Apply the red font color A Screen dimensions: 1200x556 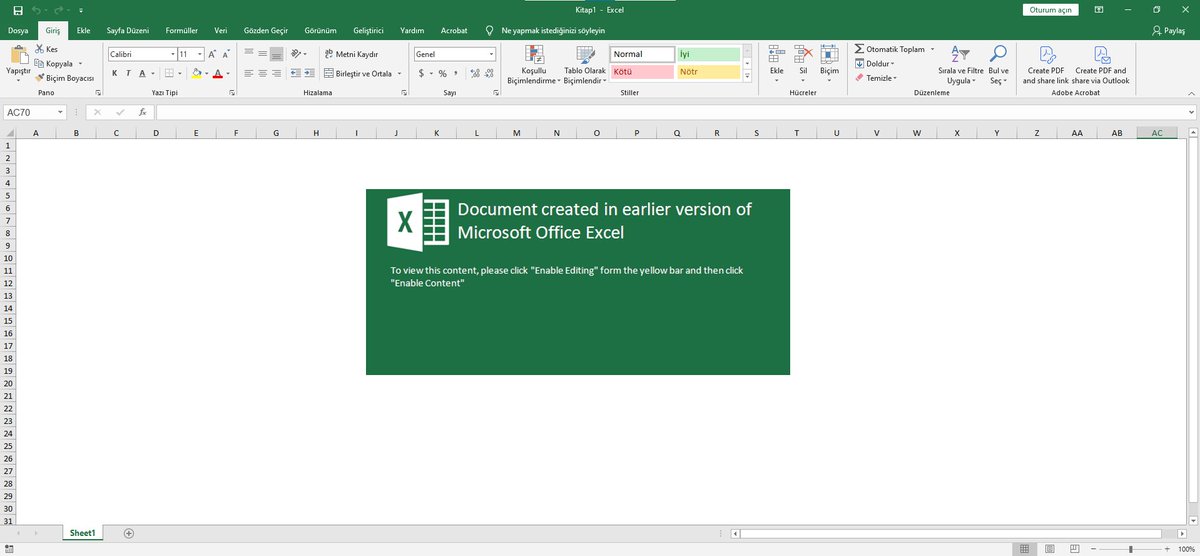(217, 73)
